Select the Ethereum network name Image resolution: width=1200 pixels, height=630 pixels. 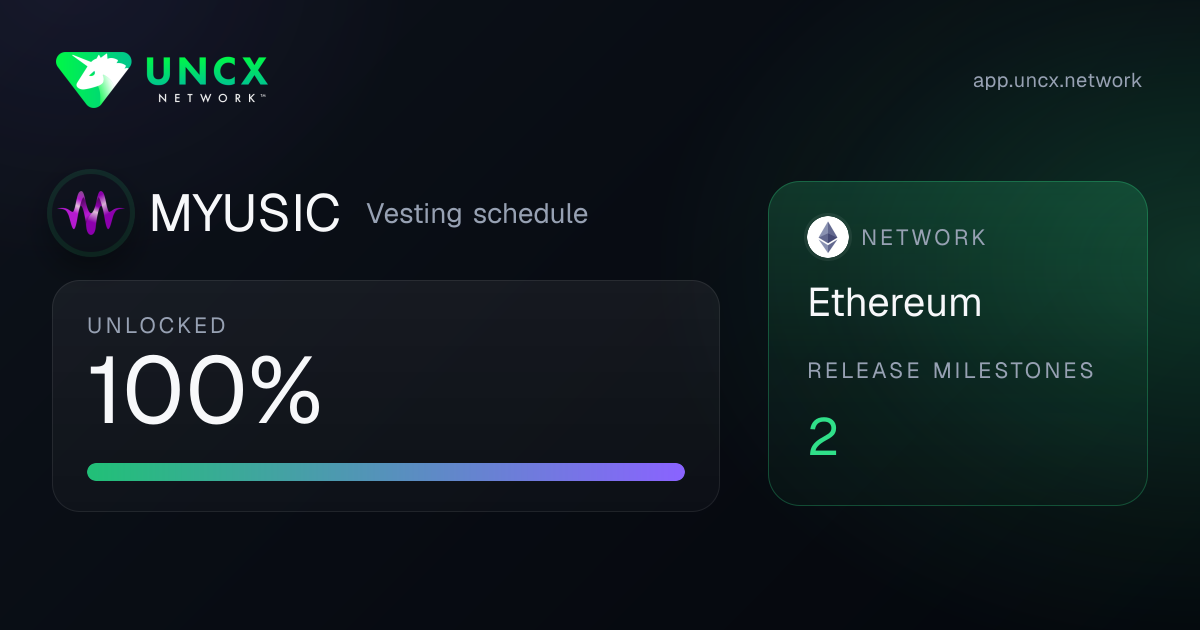point(895,303)
